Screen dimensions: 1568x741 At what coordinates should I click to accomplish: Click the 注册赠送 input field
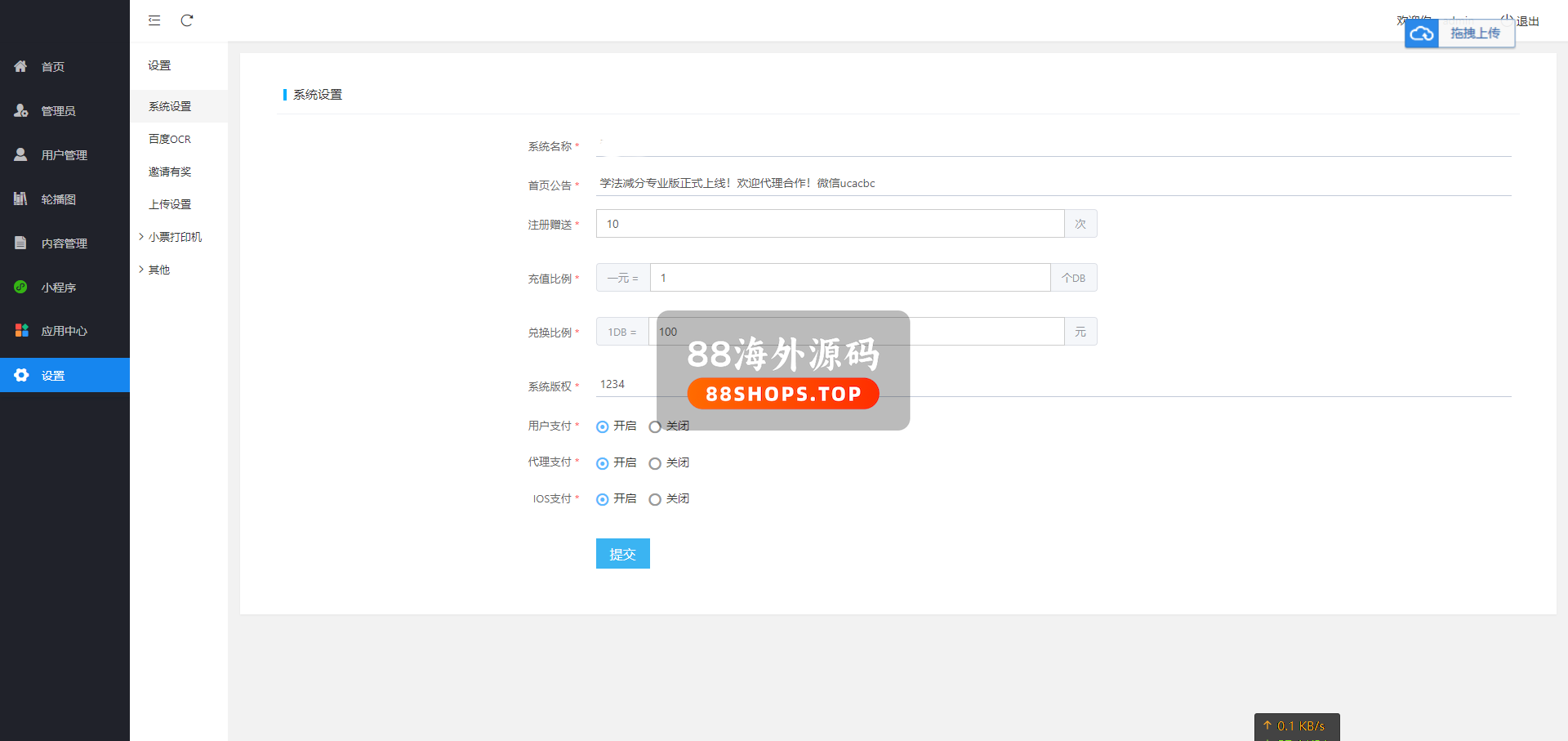[829, 224]
